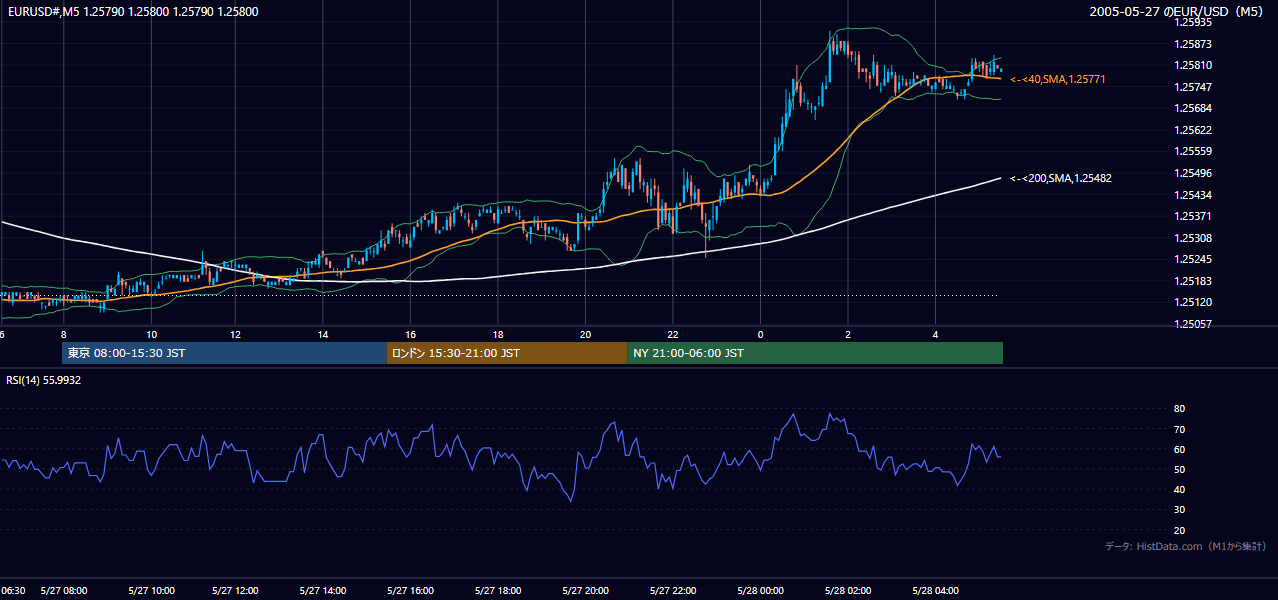
Task: Click the 06:30 bottom time label
Action: 12,590
